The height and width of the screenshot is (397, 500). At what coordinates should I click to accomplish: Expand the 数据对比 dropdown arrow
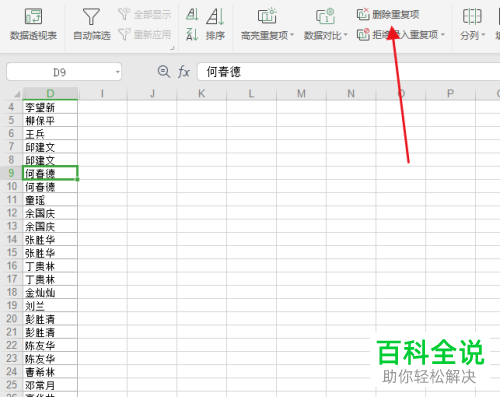(x=345, y=35)
